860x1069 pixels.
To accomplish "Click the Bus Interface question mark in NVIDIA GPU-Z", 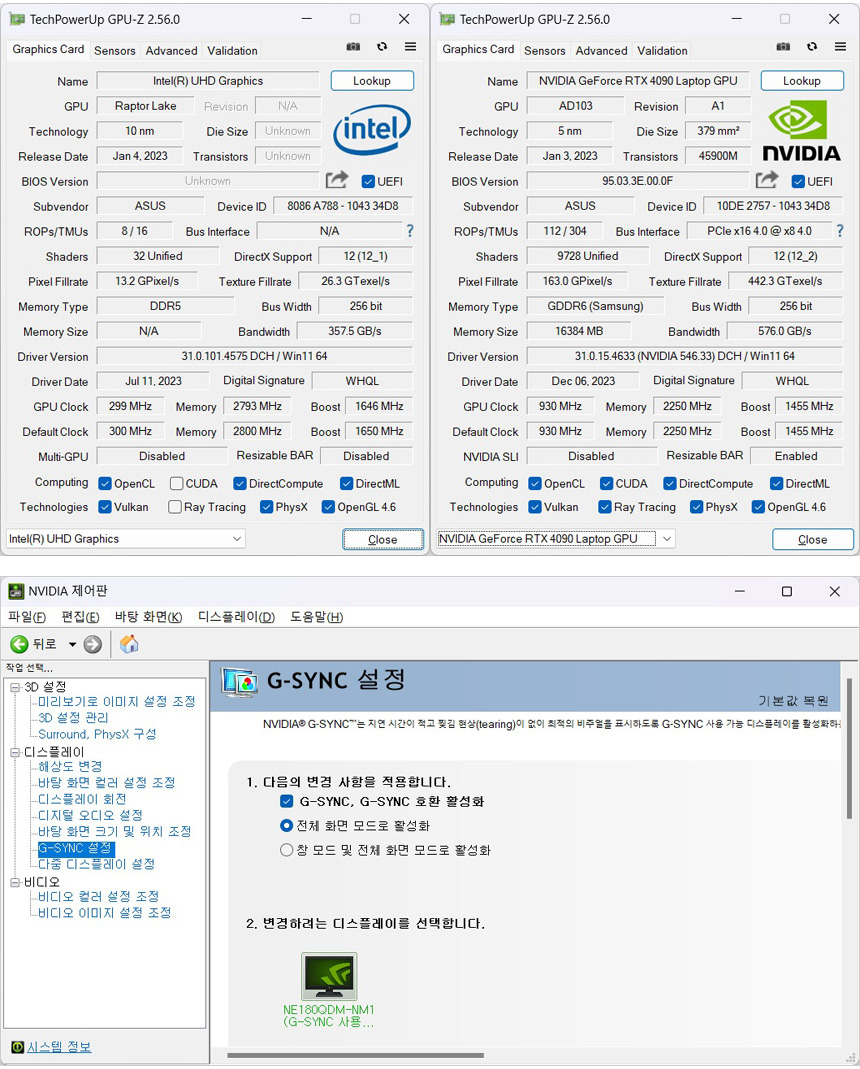I will click(839, 231).
